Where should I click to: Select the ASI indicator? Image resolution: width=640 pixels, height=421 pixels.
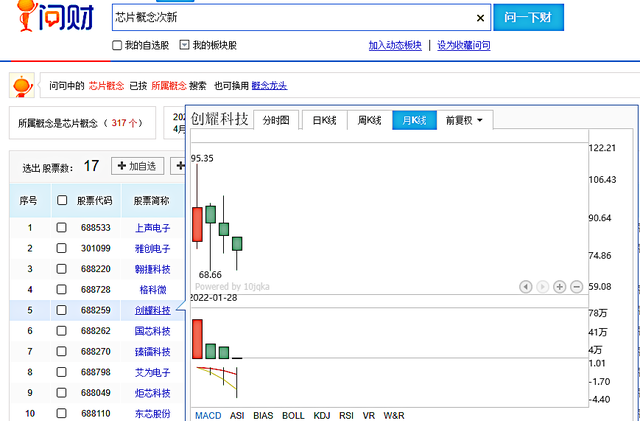pyautogui.click(x=237, y=416)
